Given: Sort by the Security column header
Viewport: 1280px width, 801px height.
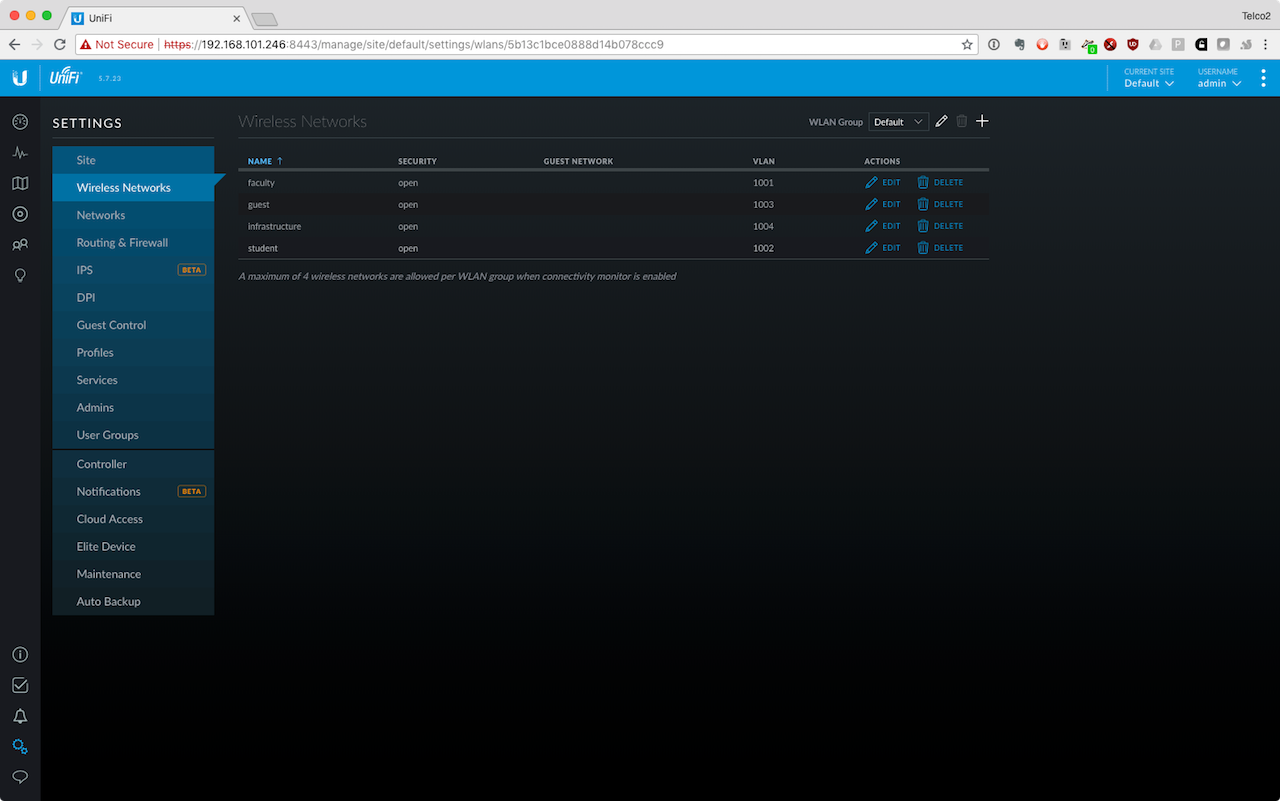Looking at the screenshot, I should (x=417, y=161).
